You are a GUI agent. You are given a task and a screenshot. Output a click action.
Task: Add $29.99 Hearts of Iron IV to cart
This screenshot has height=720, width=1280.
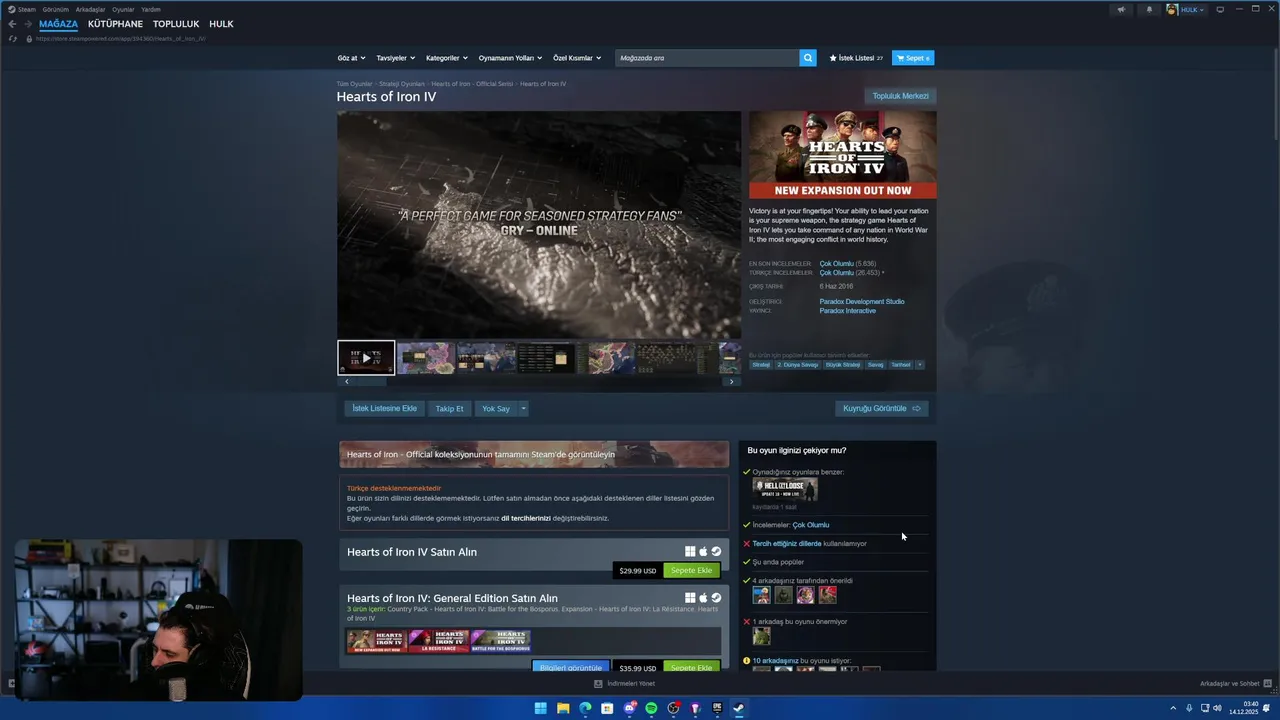(691, 571)
